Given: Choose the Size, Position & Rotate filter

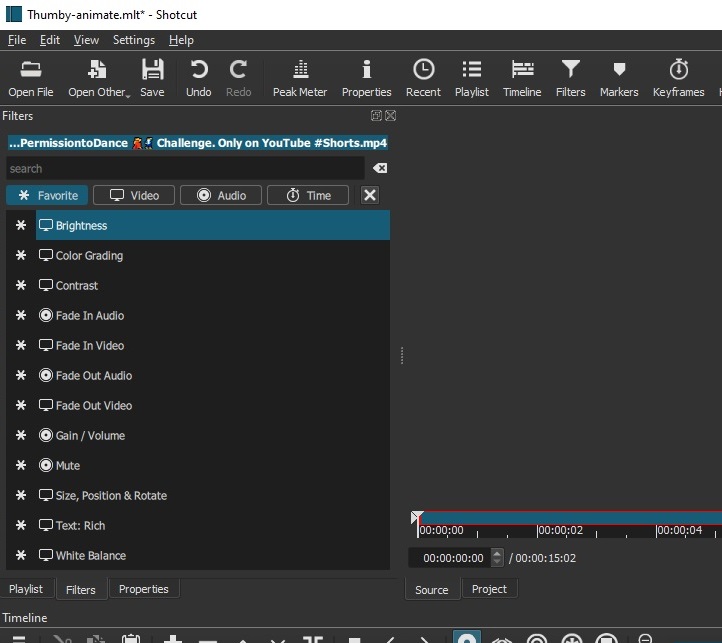Looking at the screenshot, I should (x=111, y=496).
